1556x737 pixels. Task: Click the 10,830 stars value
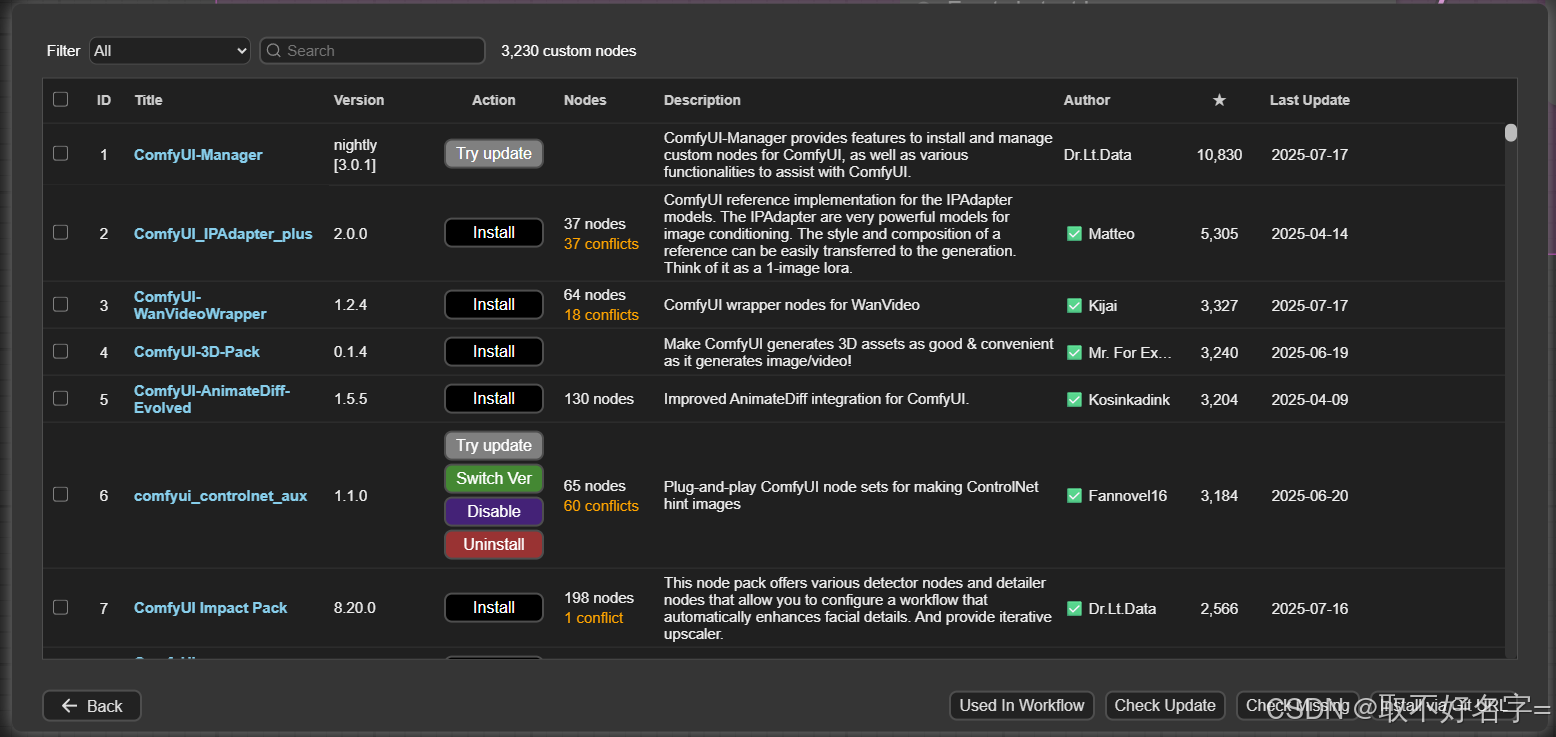1219,155
